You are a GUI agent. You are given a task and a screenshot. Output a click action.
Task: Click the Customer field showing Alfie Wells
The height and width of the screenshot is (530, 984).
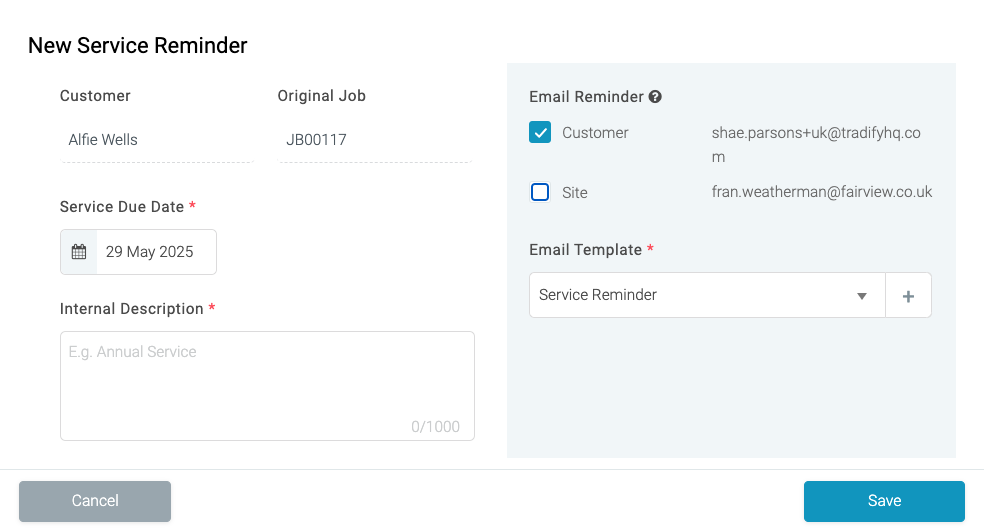[157, 140]
